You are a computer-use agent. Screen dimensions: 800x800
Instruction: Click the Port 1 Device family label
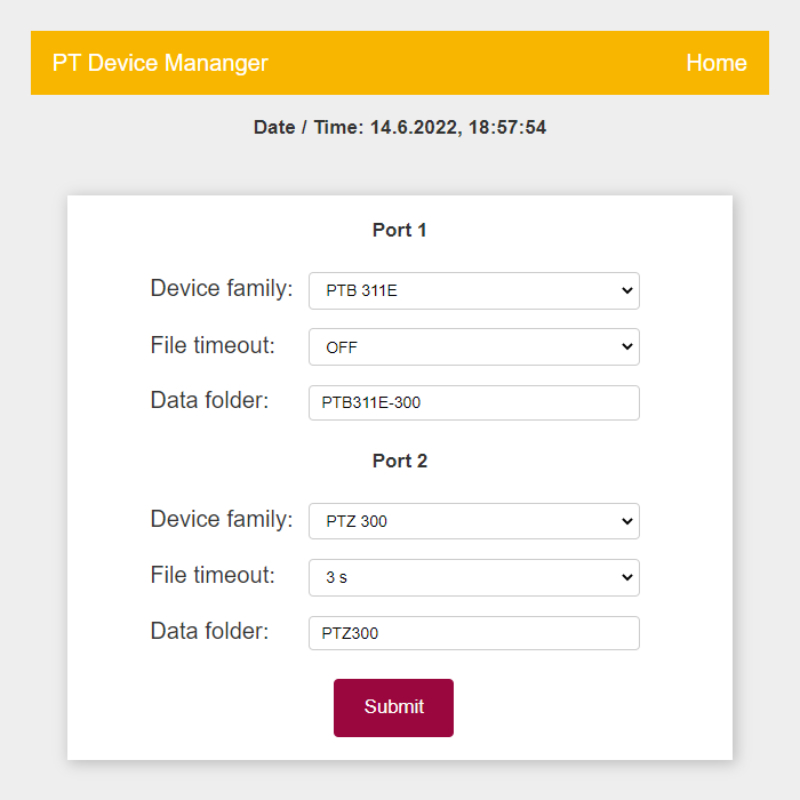coord(221,289)
